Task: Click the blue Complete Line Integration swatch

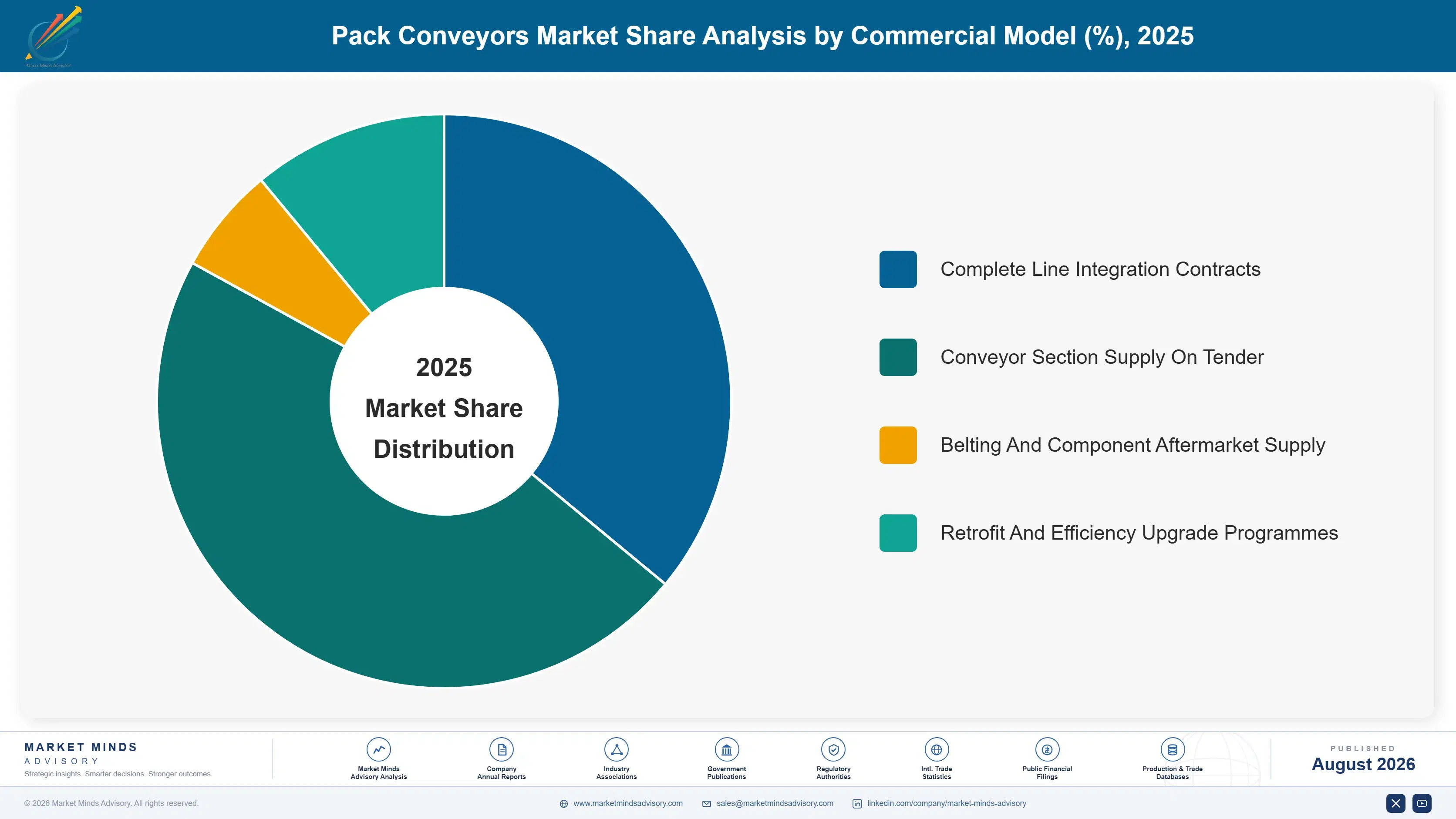Action: click(898, 269)
